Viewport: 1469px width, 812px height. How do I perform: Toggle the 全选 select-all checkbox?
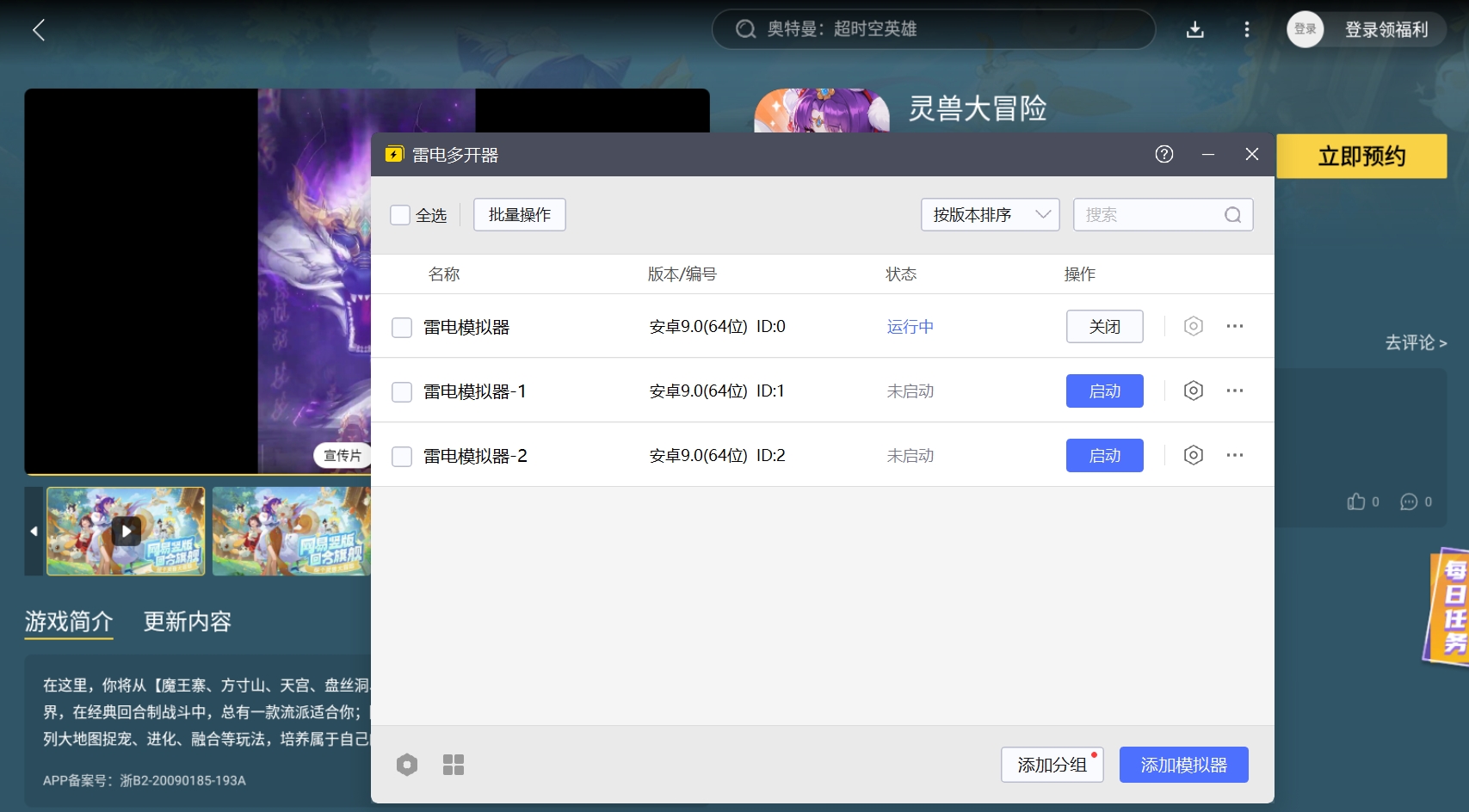400,215
